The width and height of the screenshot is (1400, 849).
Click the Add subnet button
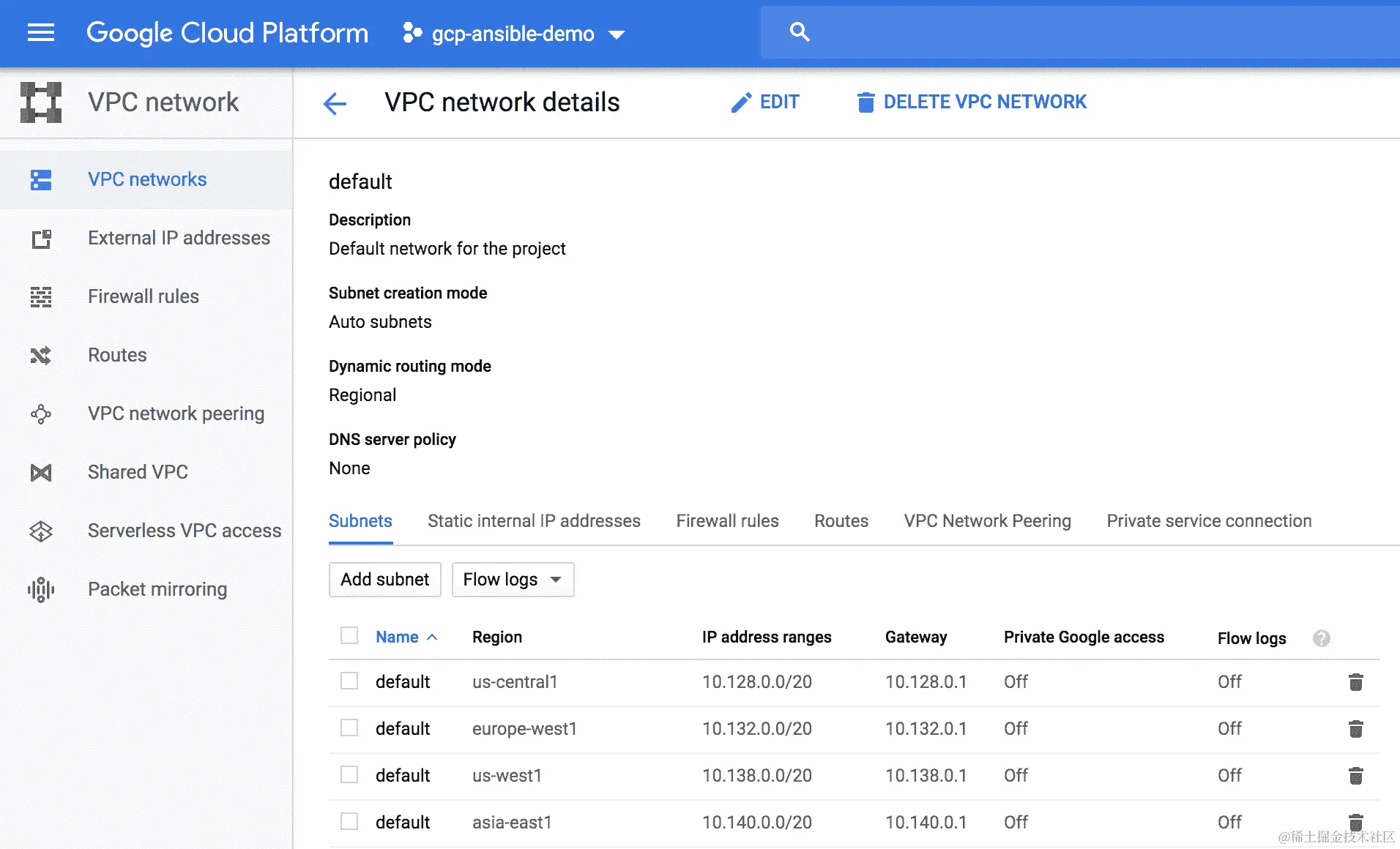pos(385,580)
